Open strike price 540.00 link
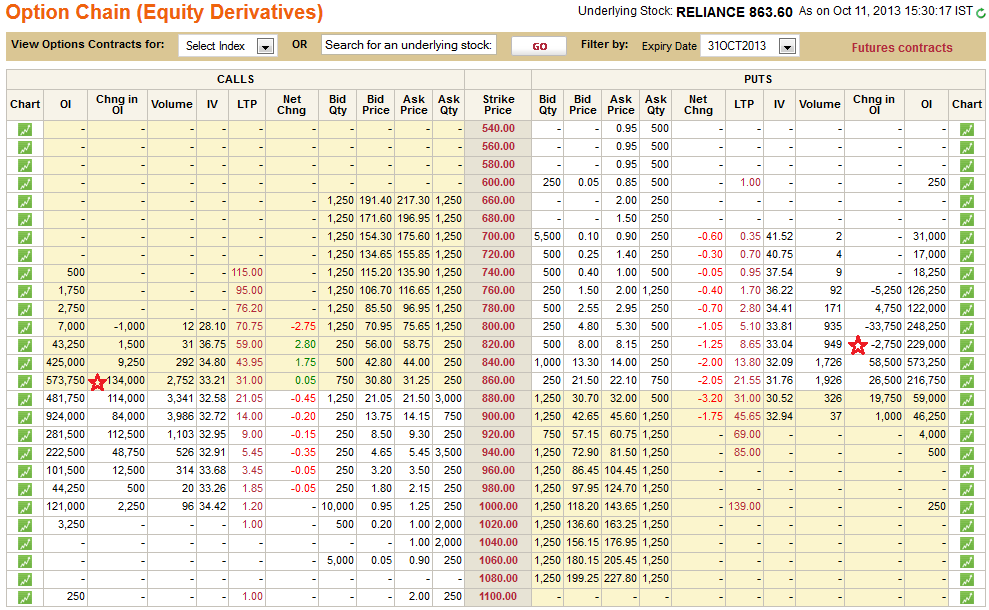The height and width of the screenshot is (610, 989). pos(498,129)
